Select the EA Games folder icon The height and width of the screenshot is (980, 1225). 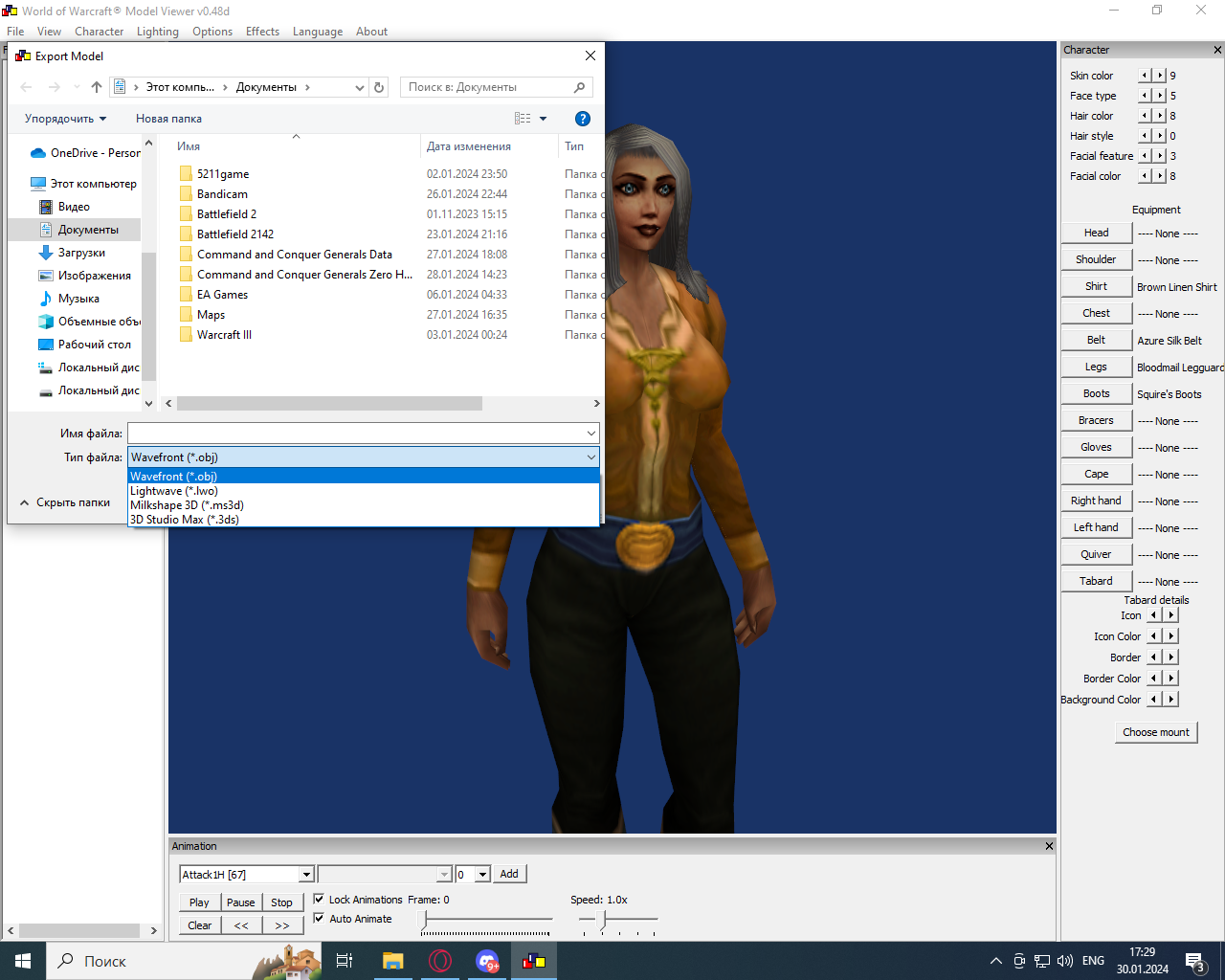[186, 295]
